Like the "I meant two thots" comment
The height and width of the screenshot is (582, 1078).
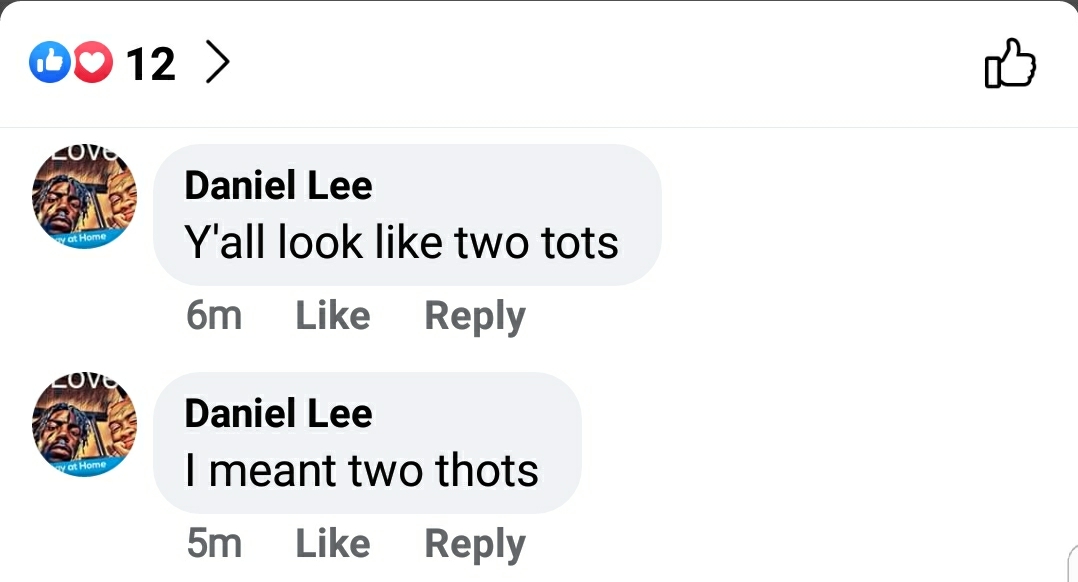click(333, 544)
